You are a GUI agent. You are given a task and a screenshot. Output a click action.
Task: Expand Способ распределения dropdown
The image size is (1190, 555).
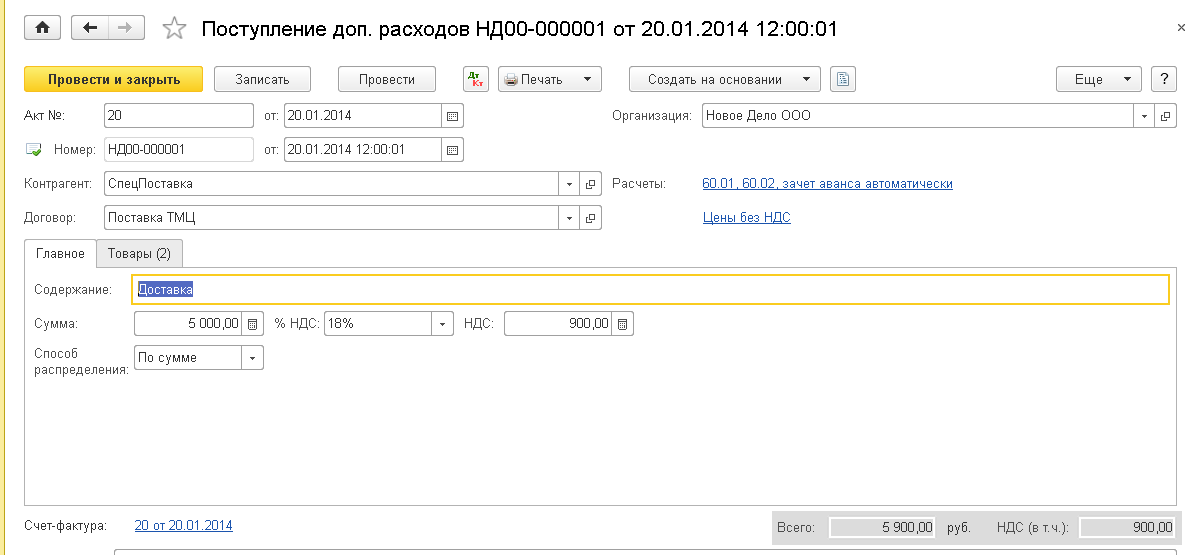coord(252,358)
